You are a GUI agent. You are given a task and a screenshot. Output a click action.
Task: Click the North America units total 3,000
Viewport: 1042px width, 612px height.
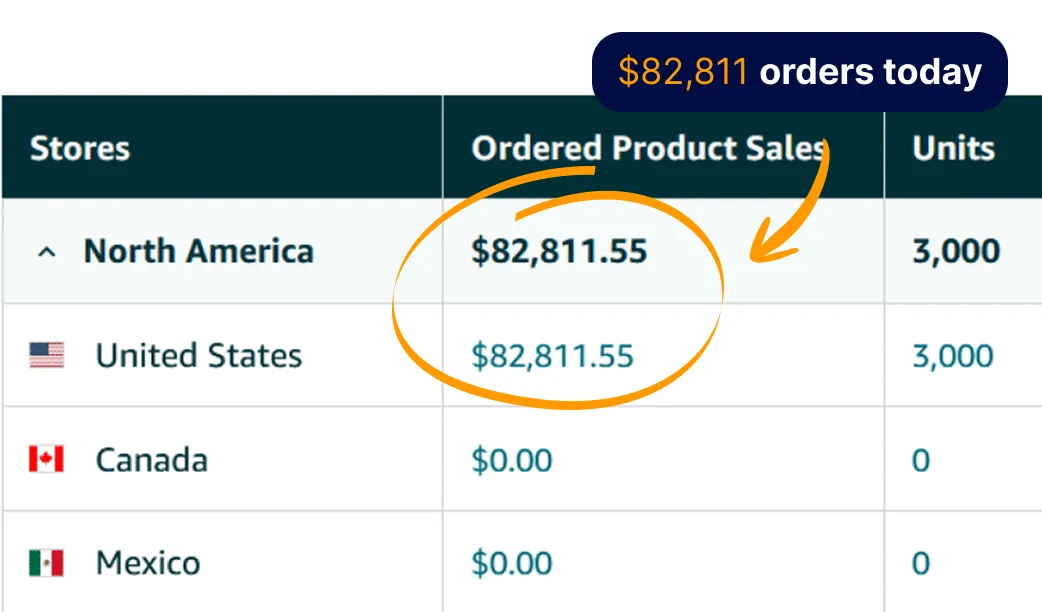coord(956,252)
